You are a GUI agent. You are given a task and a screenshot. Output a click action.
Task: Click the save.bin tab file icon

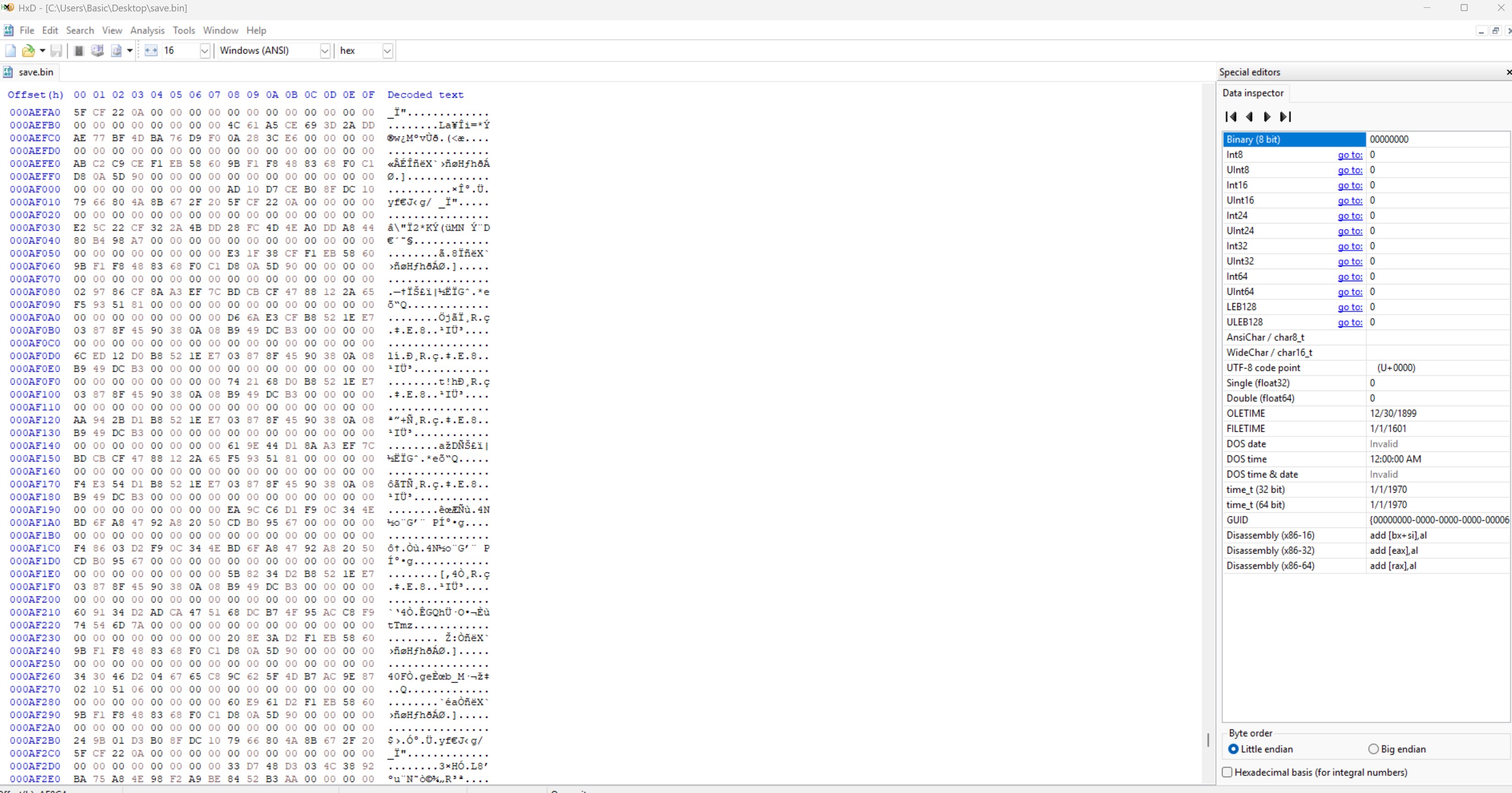coord(8,72)
